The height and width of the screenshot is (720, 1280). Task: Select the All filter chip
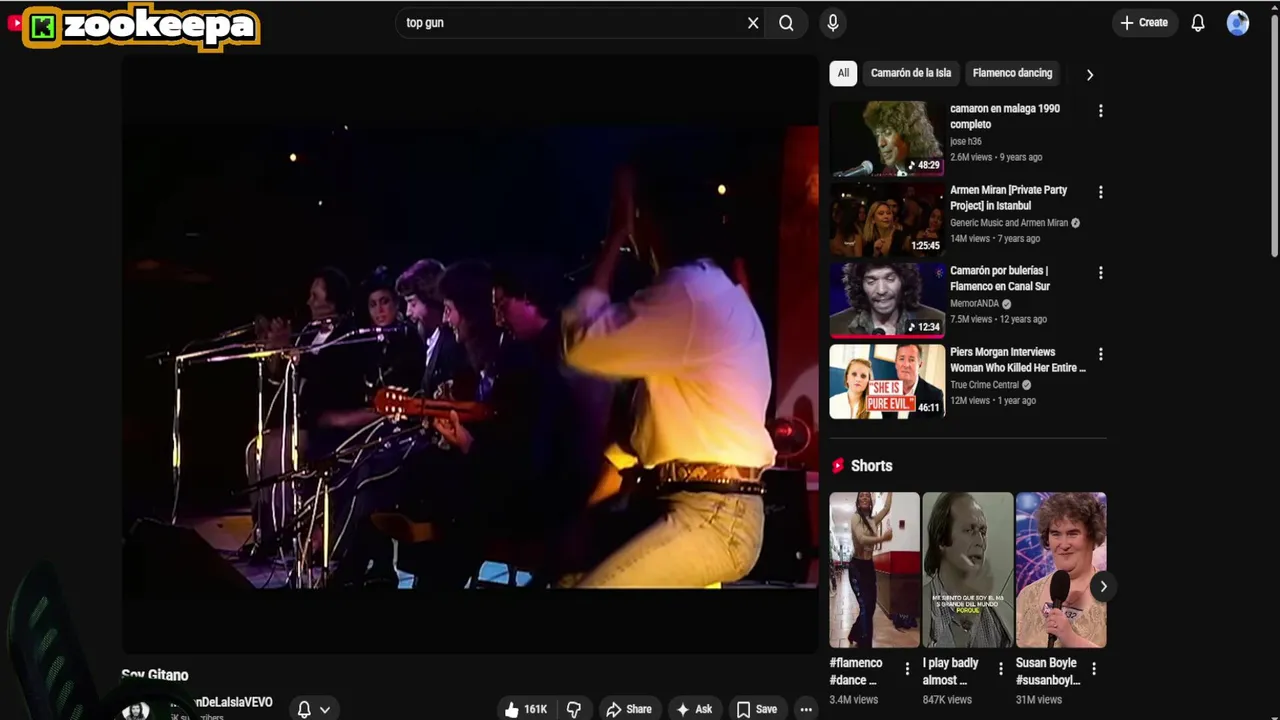click(x=843, y=73)
